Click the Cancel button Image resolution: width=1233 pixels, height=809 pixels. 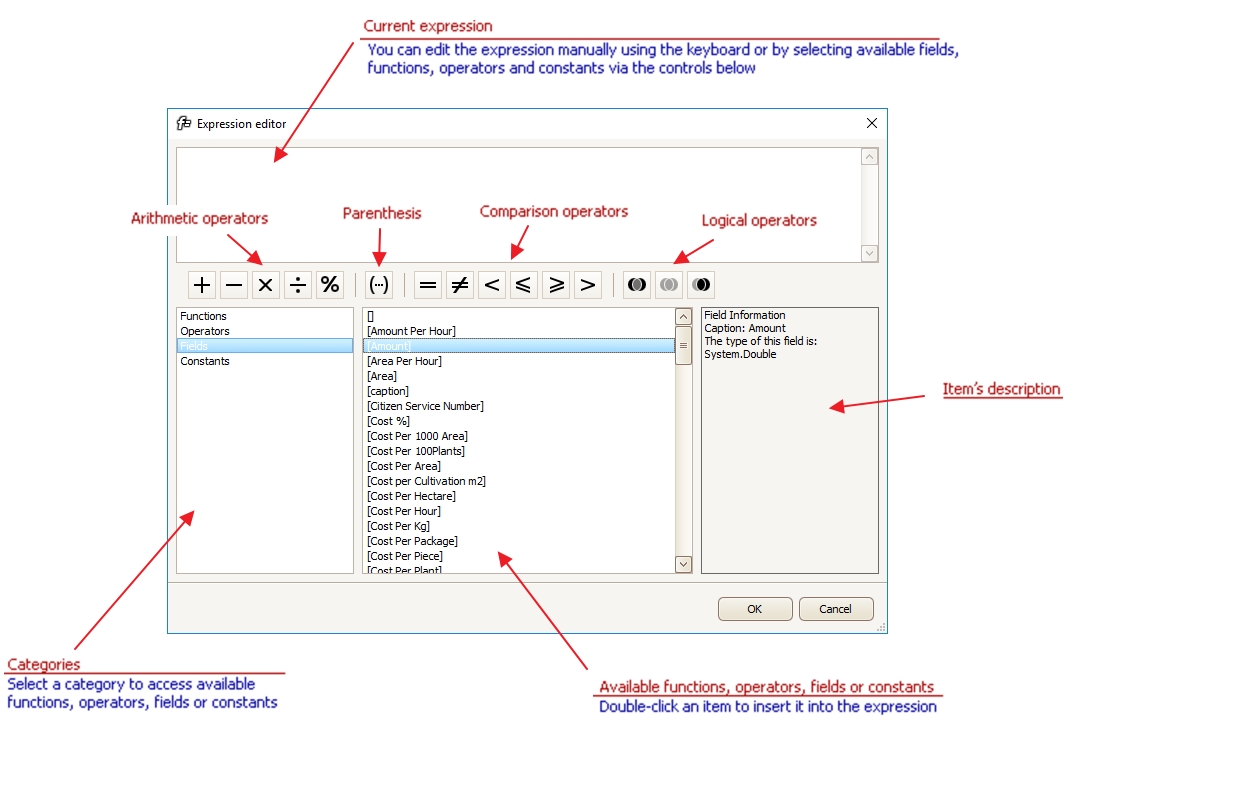836,609
